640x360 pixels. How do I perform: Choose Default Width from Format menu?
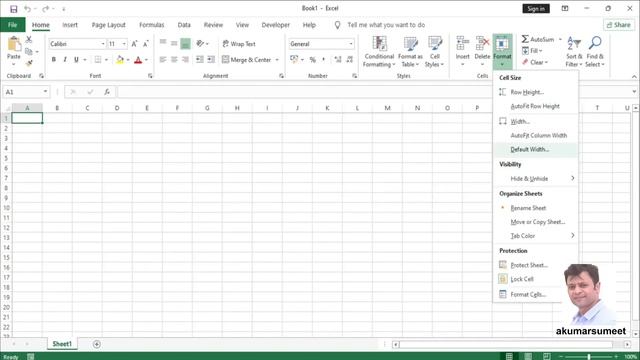coord(536,149)
